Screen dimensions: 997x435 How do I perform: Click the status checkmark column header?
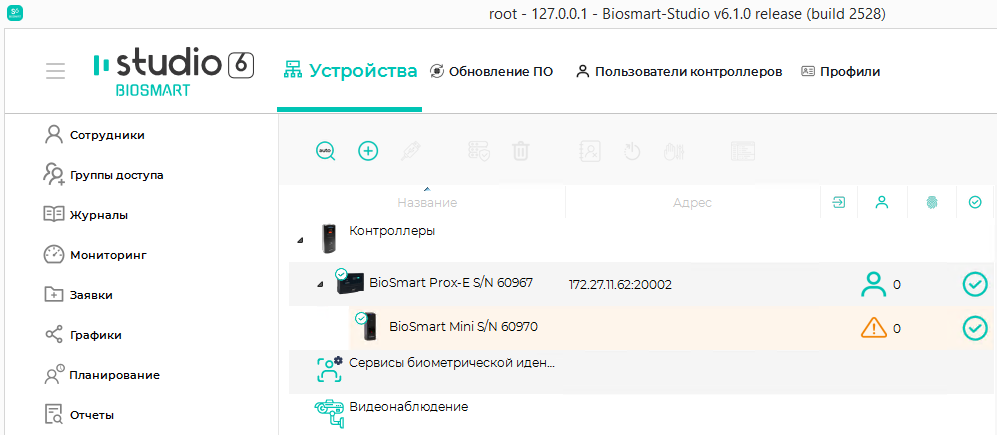[975, 203]
